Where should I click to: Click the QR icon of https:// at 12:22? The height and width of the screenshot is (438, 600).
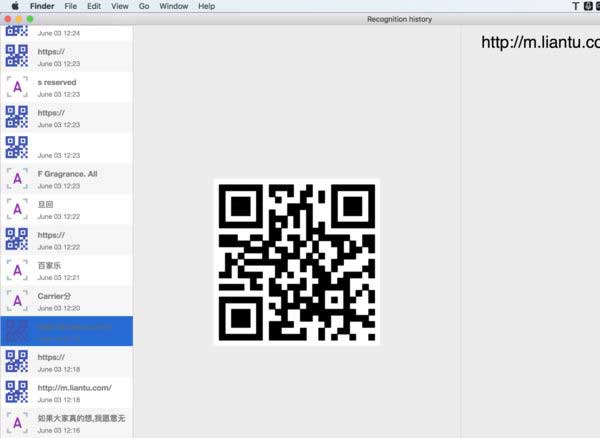tap(16, 239)
